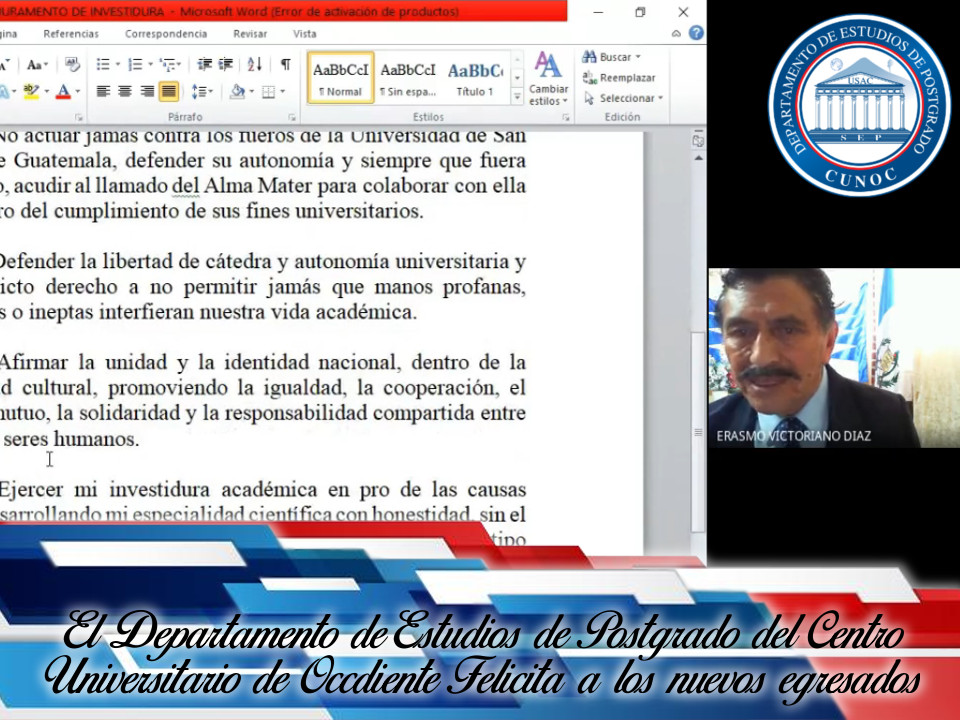
Task: Click the scroll-up arrow of the document
Action: click(x=698, y=158)
